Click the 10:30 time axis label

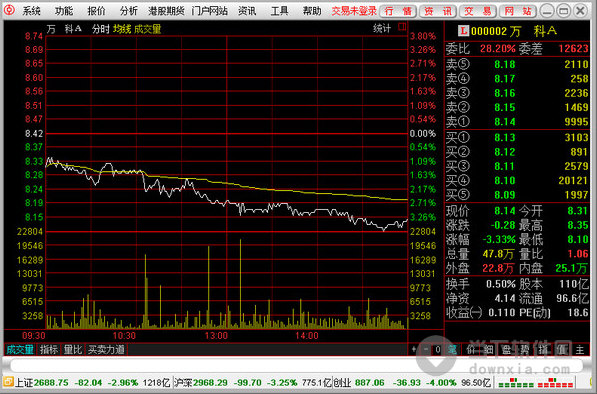[x=124, y=336]
